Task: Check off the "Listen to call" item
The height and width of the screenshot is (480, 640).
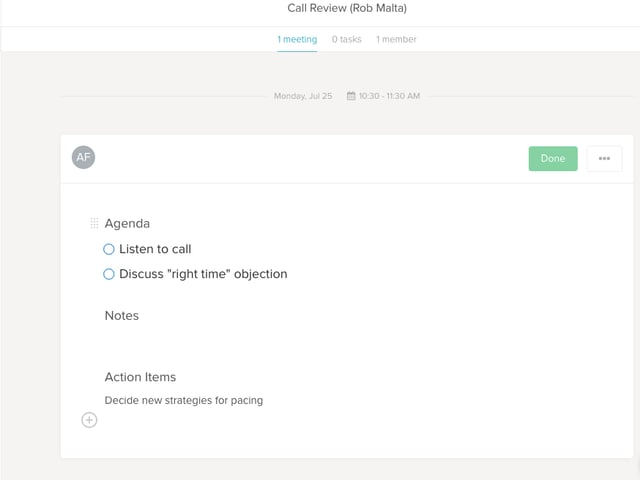Action: pyautogui.click(x=109, y=250)
